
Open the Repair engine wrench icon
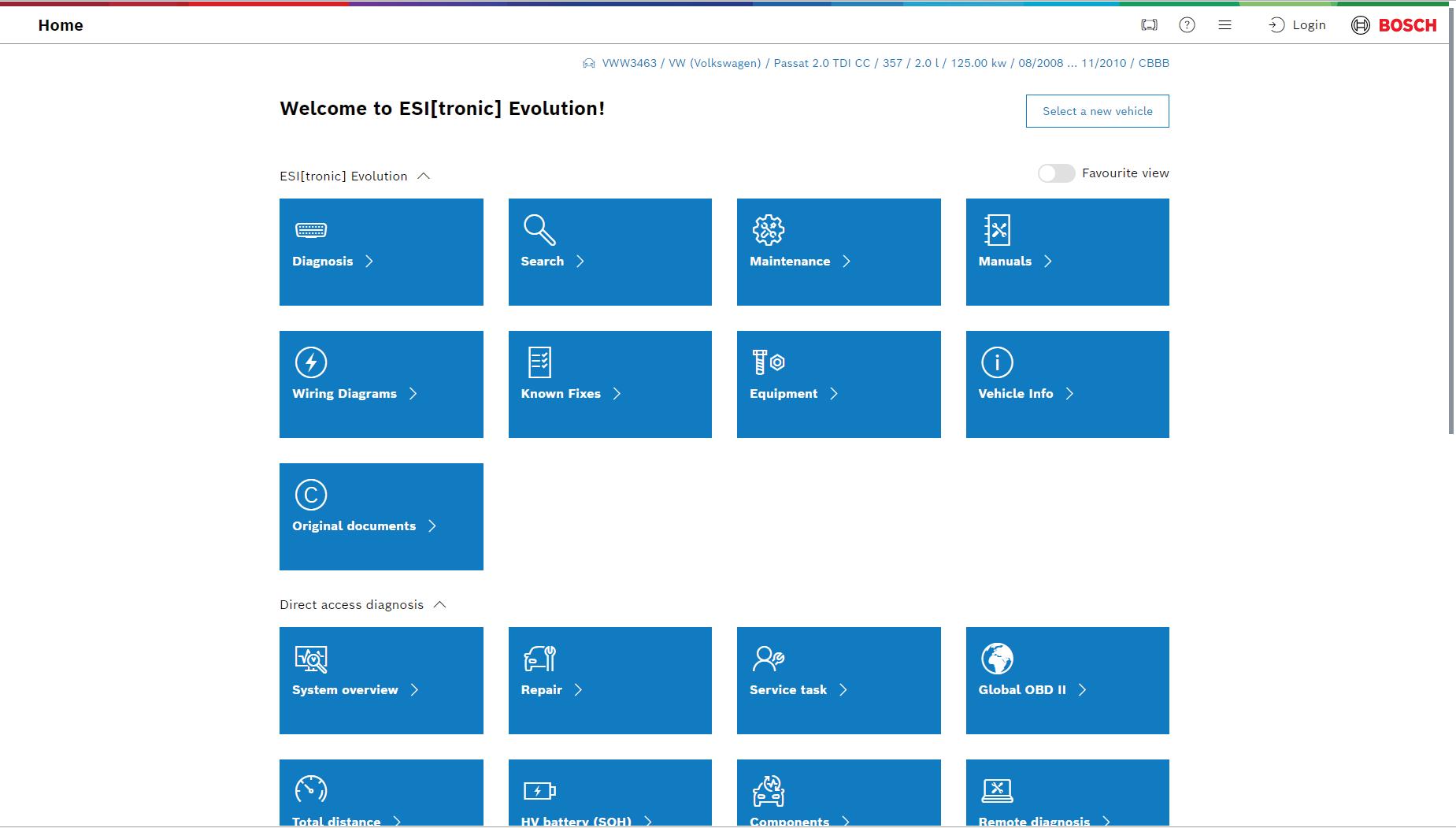(539, 659)
